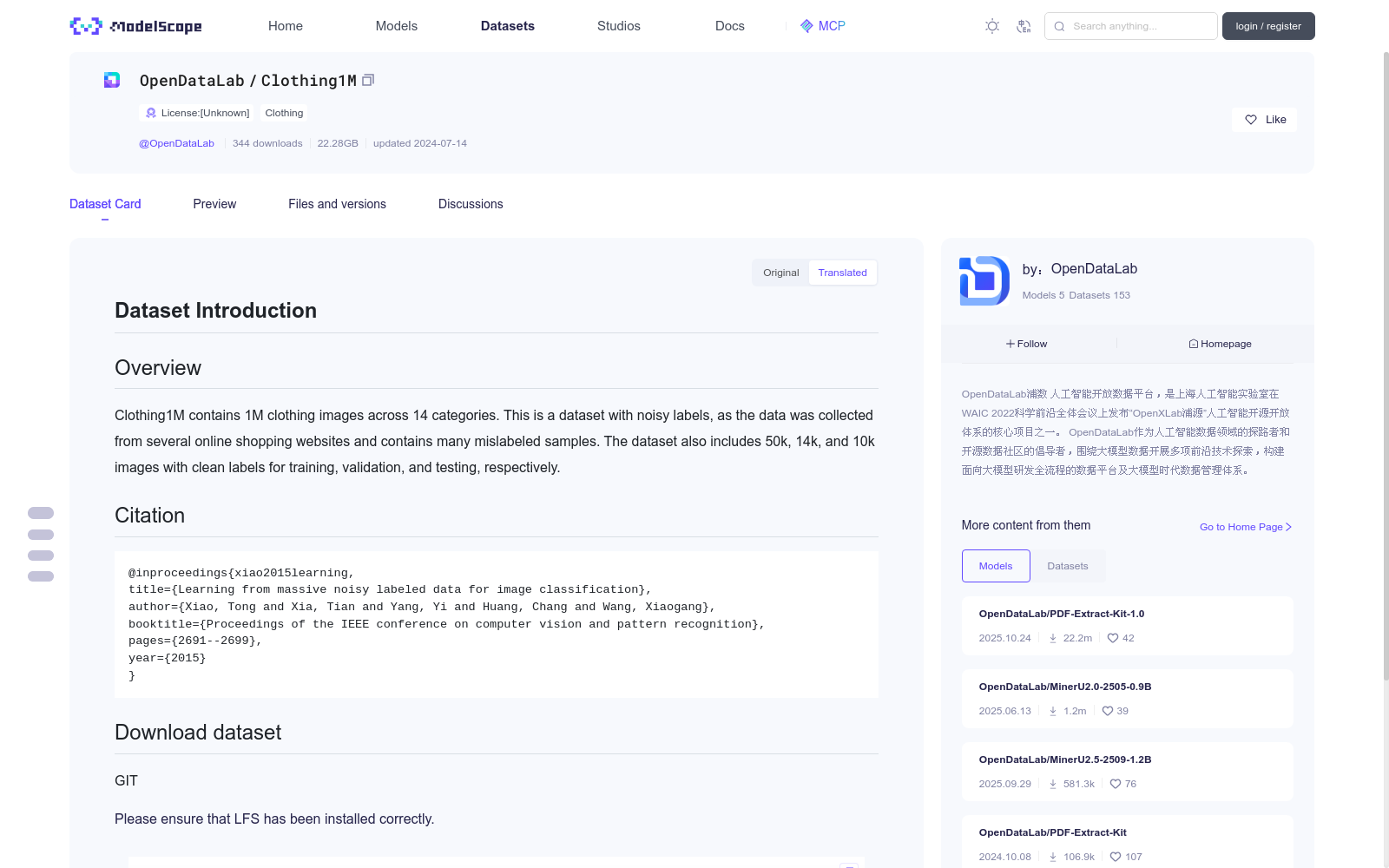Jump using last outline pill on left

41,576
